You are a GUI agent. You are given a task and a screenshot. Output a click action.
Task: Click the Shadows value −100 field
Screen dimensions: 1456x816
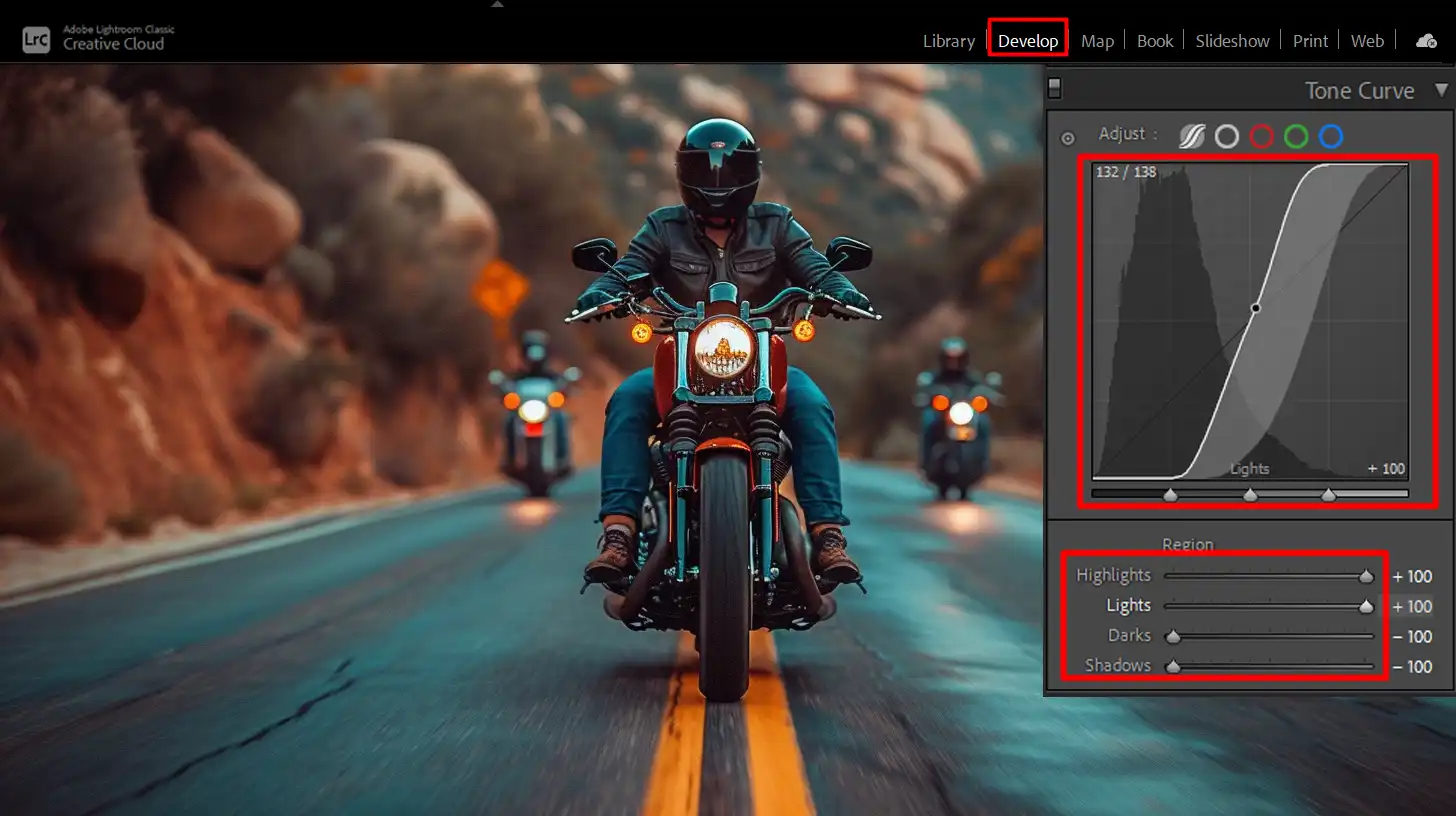(x=1412, y=667)
